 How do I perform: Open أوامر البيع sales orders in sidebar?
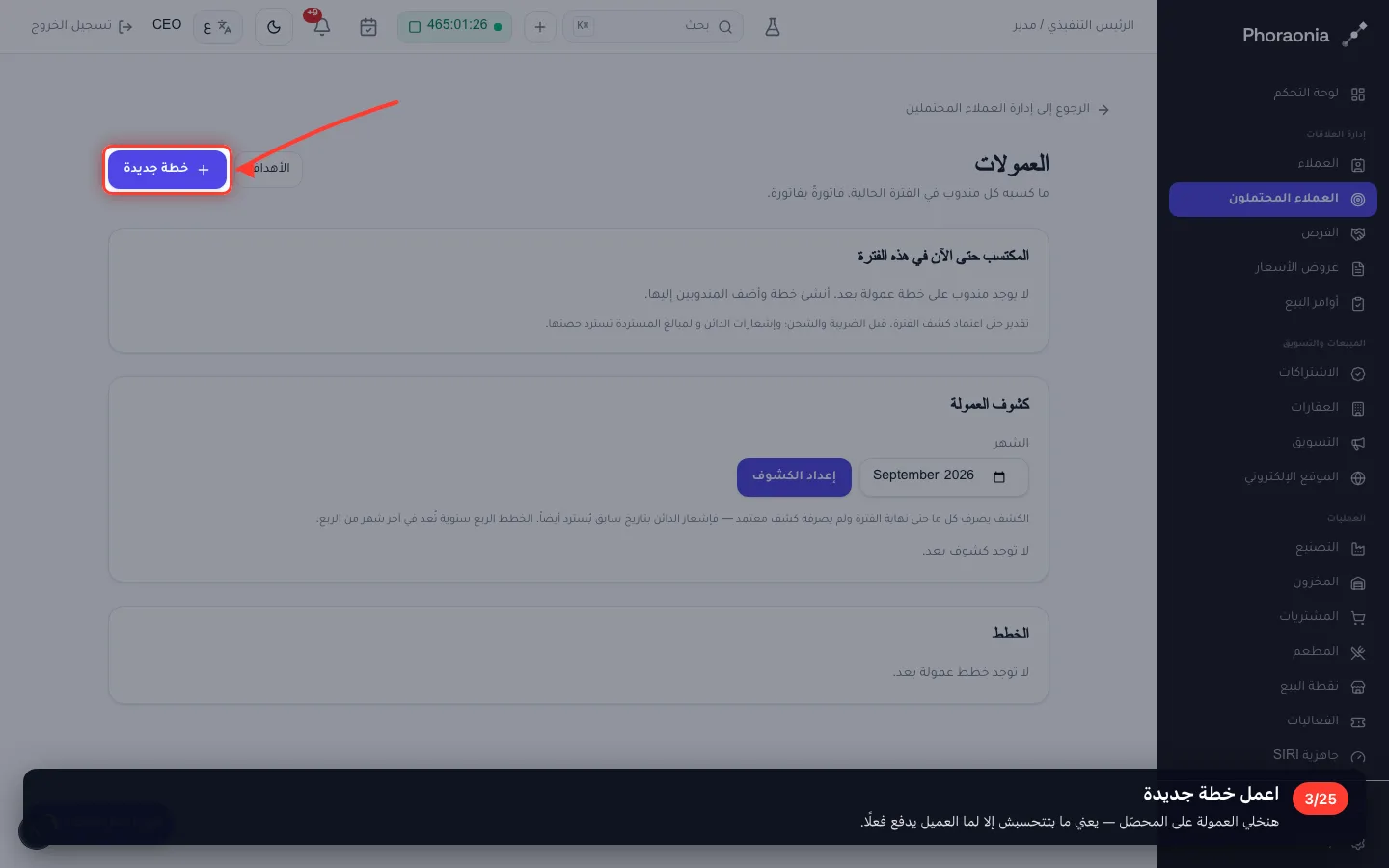click(x=1273, y=303)
